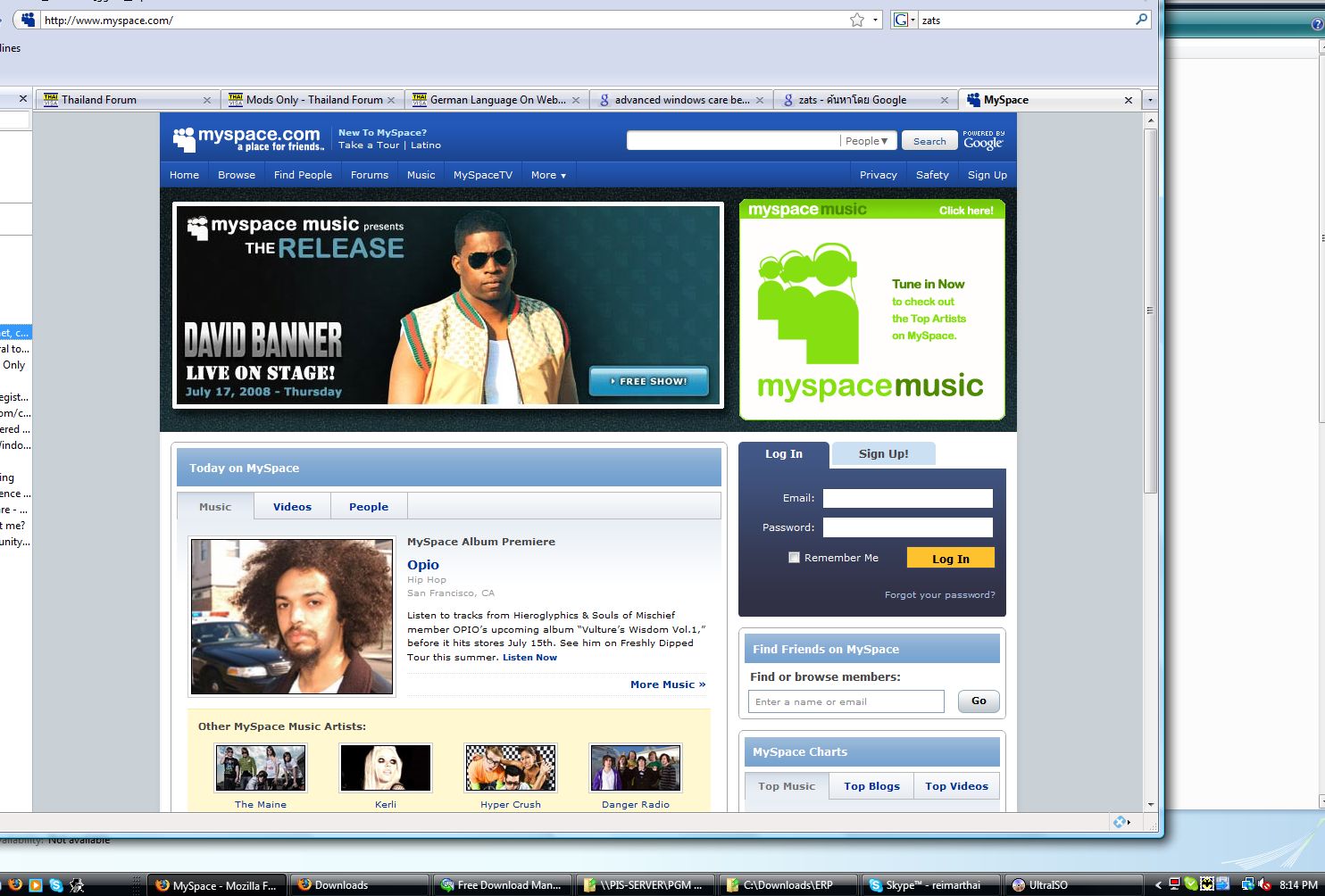Close the zats Google tab
Viewport: 1325px width, 896px height.
point(945,100)
